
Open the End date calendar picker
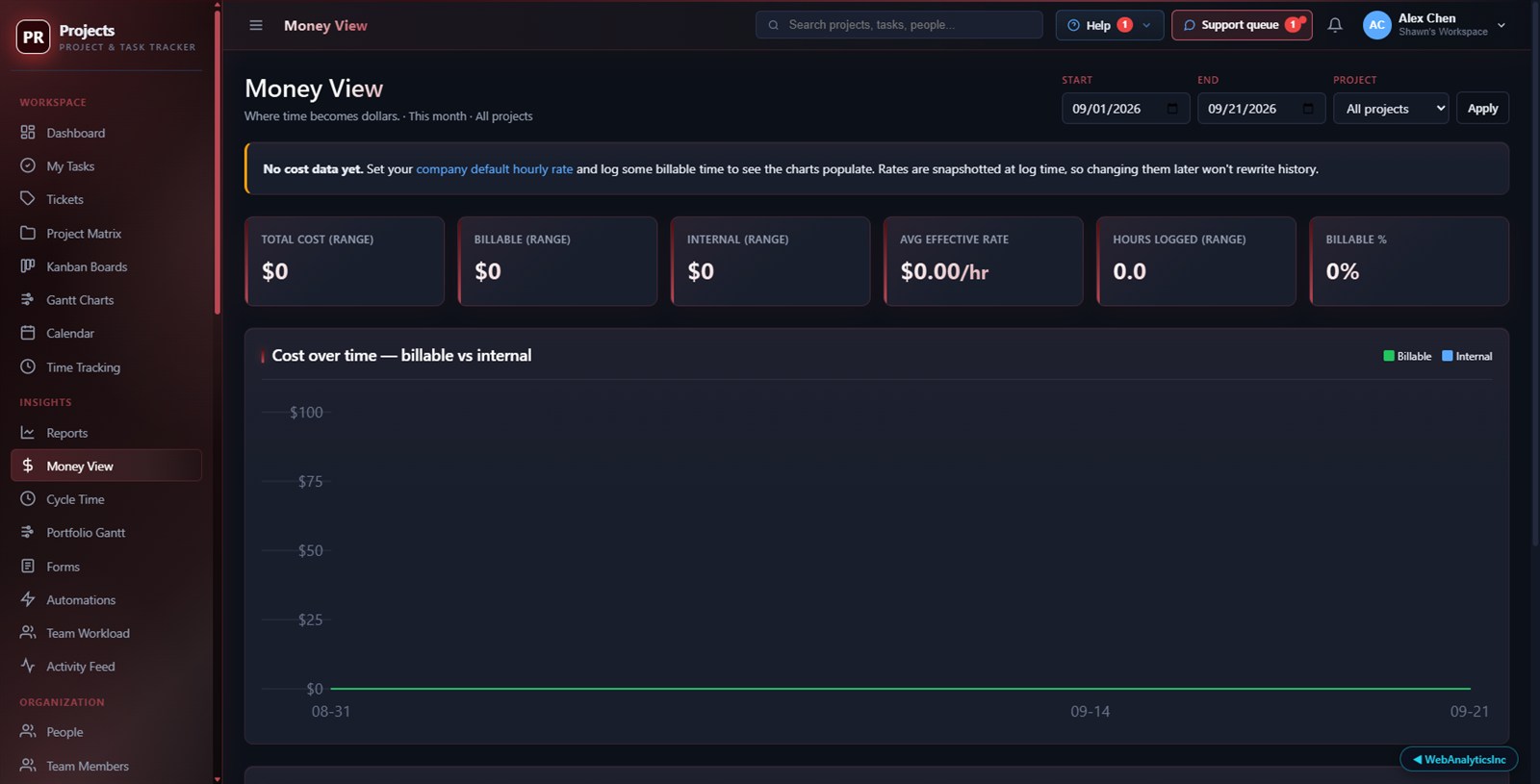1308,109
